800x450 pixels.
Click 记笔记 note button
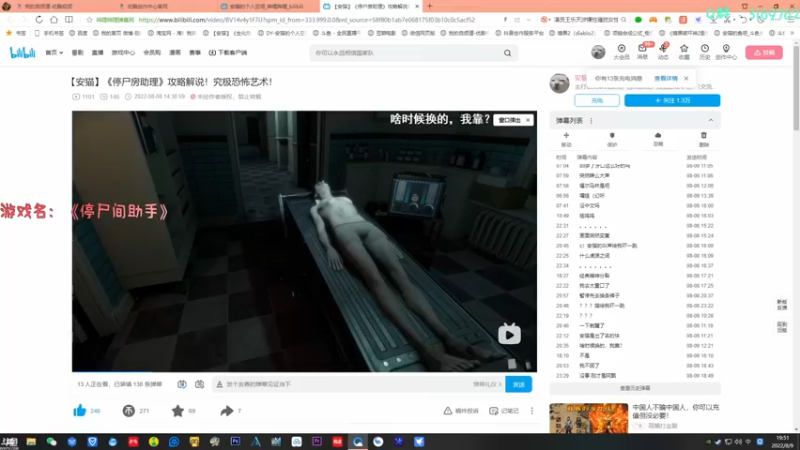pyautogui.click(x=504, y=411)
